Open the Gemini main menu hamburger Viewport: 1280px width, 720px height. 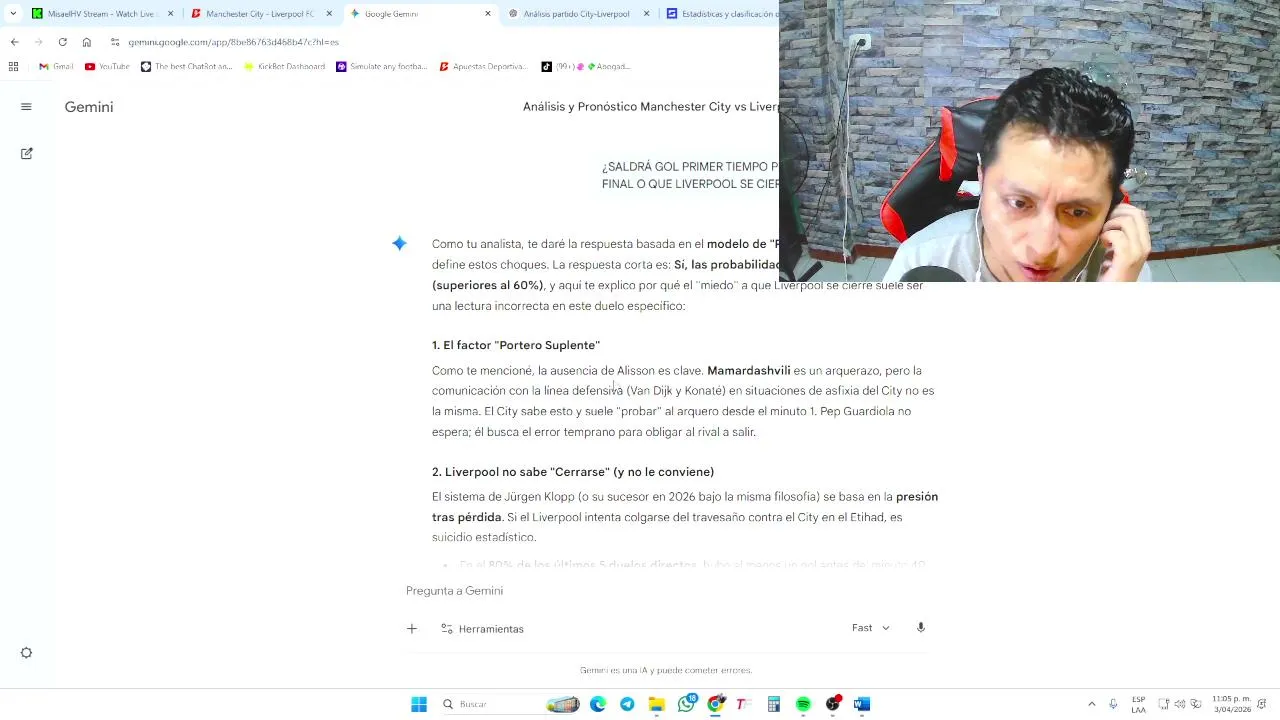26,107
